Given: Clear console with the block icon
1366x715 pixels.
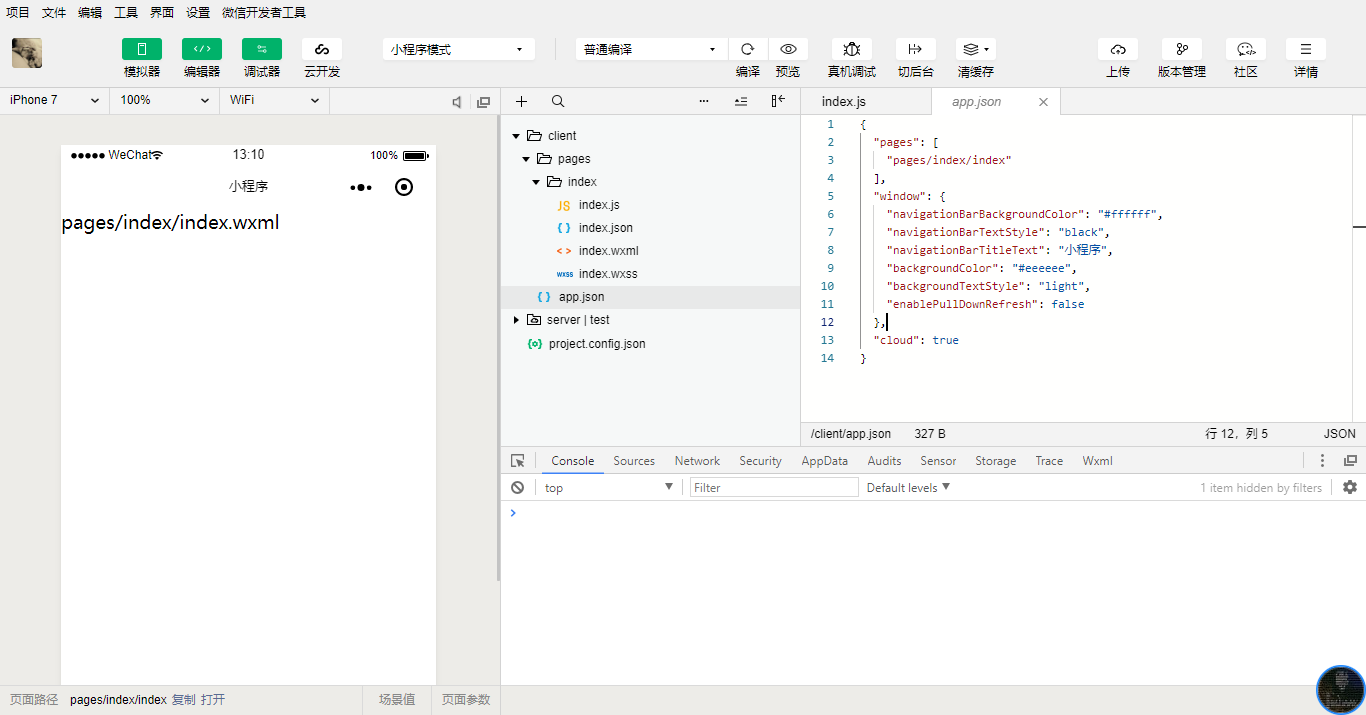Looking at the screenshot, I should pyautogui.click(x=517, y=488).
